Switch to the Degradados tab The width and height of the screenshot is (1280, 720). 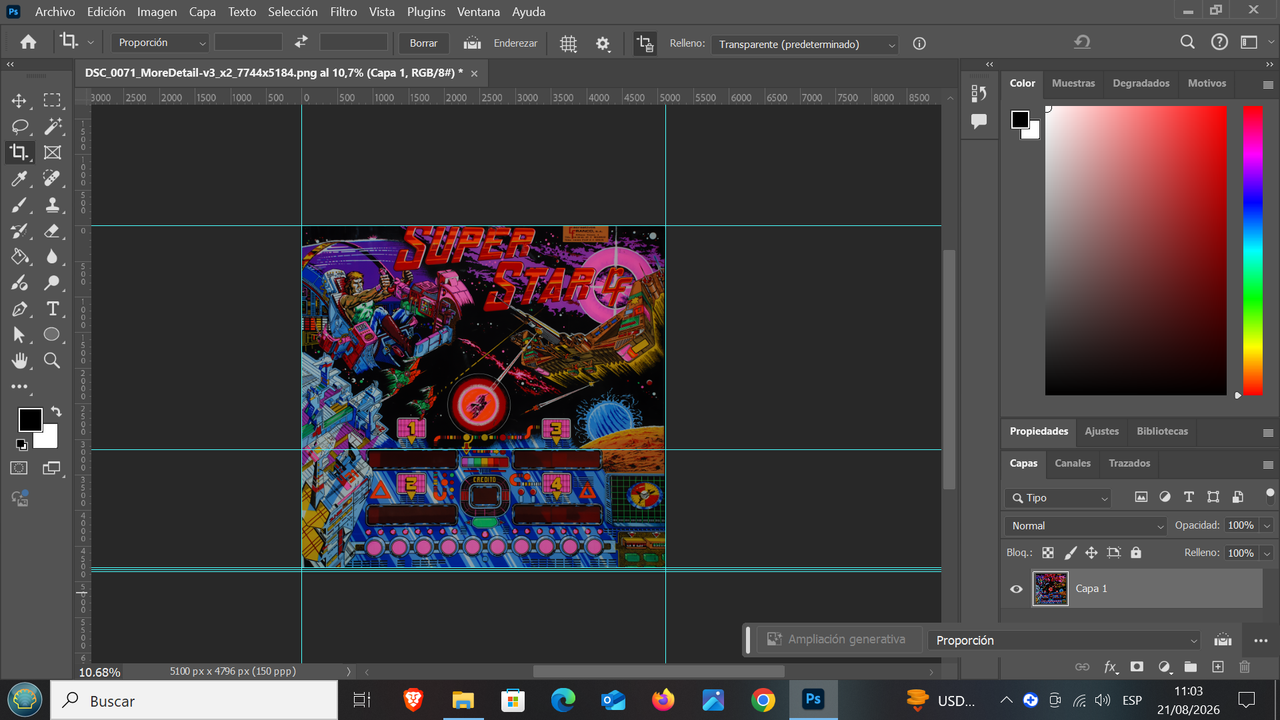(x=1141, y=83)
